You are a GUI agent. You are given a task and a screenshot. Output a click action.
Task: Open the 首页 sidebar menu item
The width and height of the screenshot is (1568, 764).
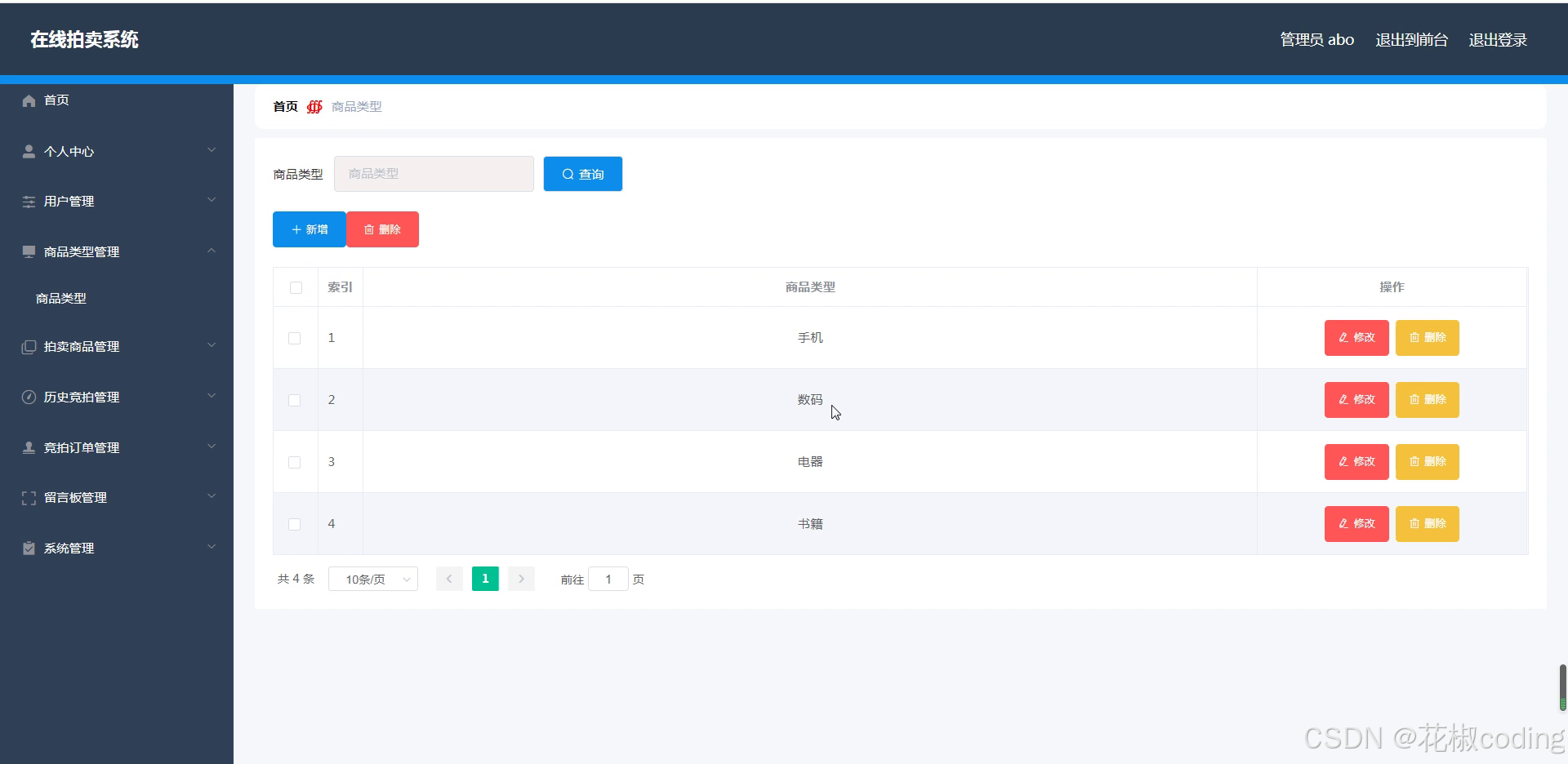click(x=117, y=100)
